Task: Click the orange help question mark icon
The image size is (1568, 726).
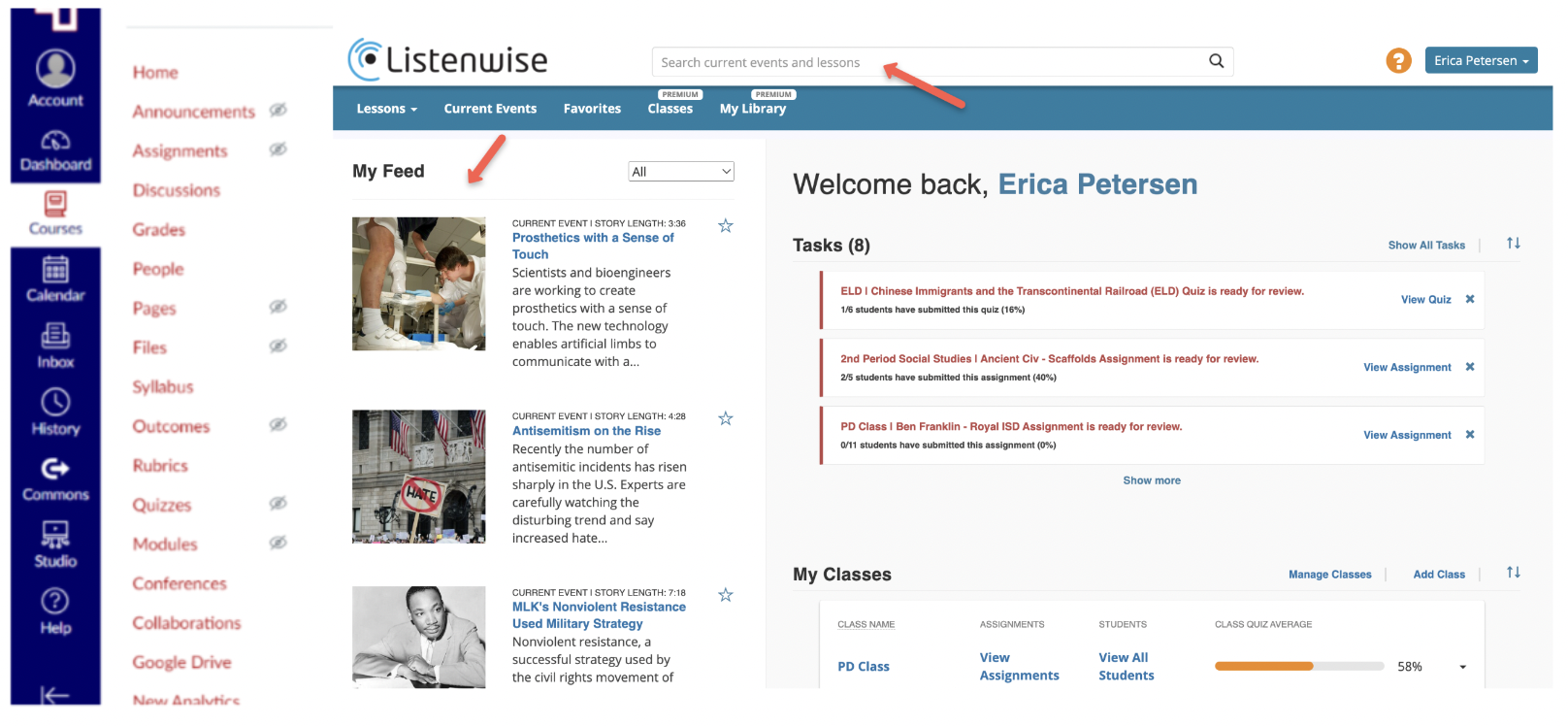Action: (1397, 61)
